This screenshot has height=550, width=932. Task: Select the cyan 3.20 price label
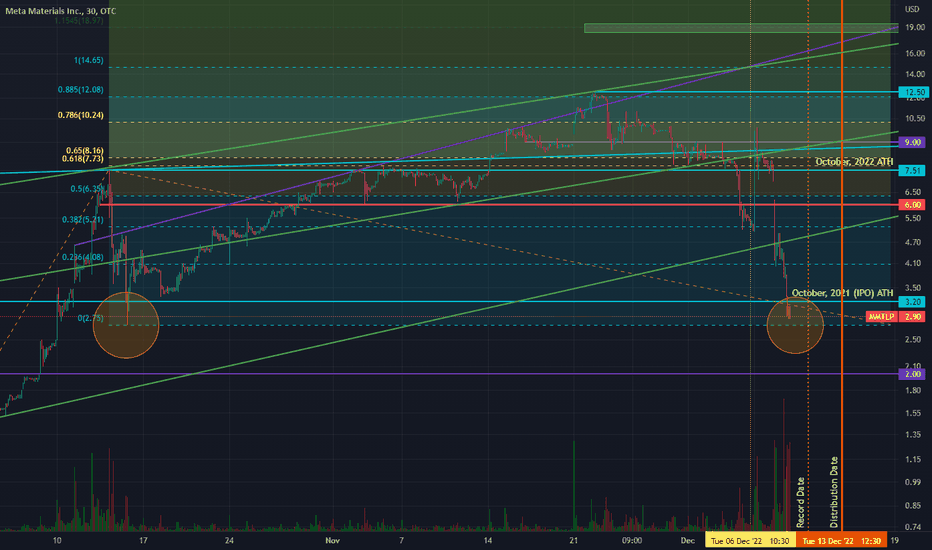[912, 301]
